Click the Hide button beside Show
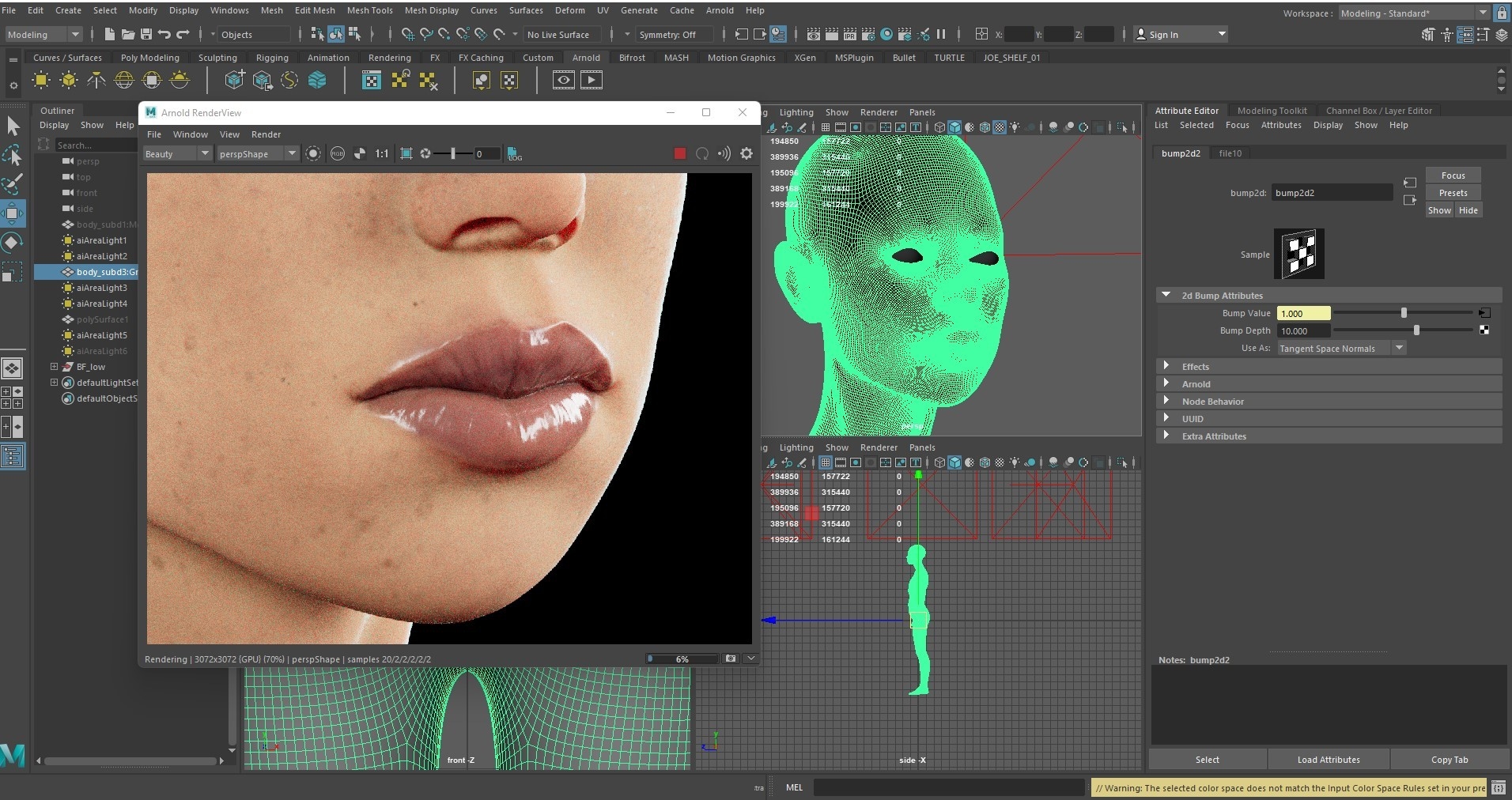The width and height of the screenshot is (1512, 800). [x=1468, y=210]
